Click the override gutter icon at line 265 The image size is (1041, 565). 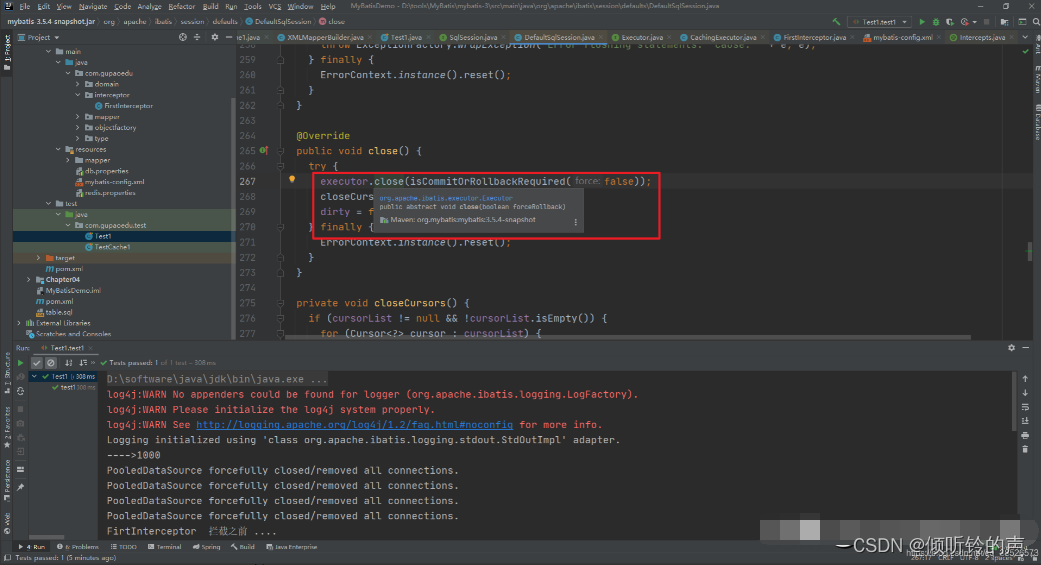(264, 151)
